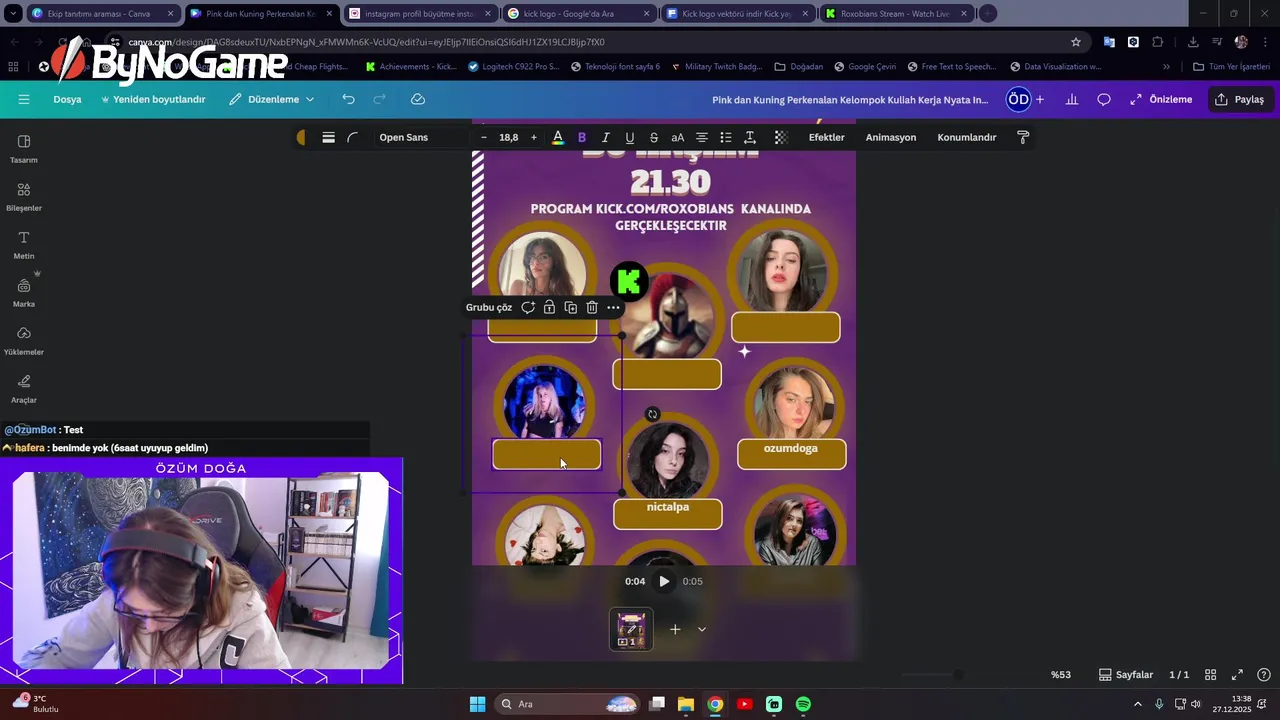
Task: Open the comments speech bubble
Action: point(1104,99)
